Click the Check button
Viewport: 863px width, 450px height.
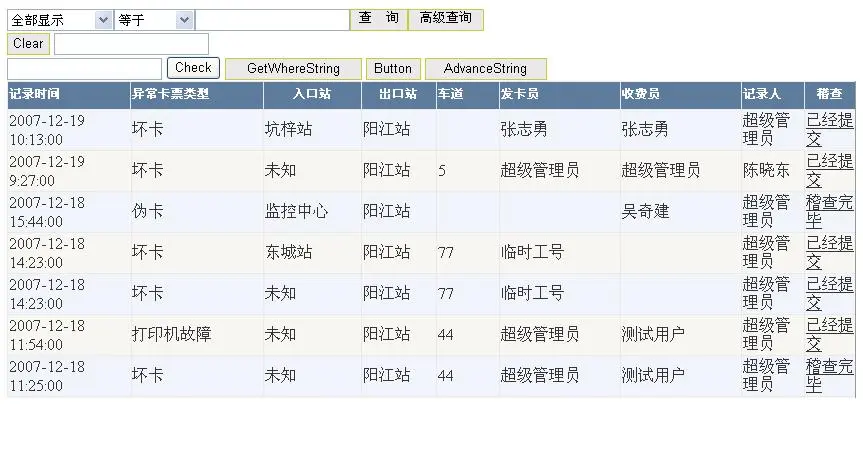click(193, 68)
